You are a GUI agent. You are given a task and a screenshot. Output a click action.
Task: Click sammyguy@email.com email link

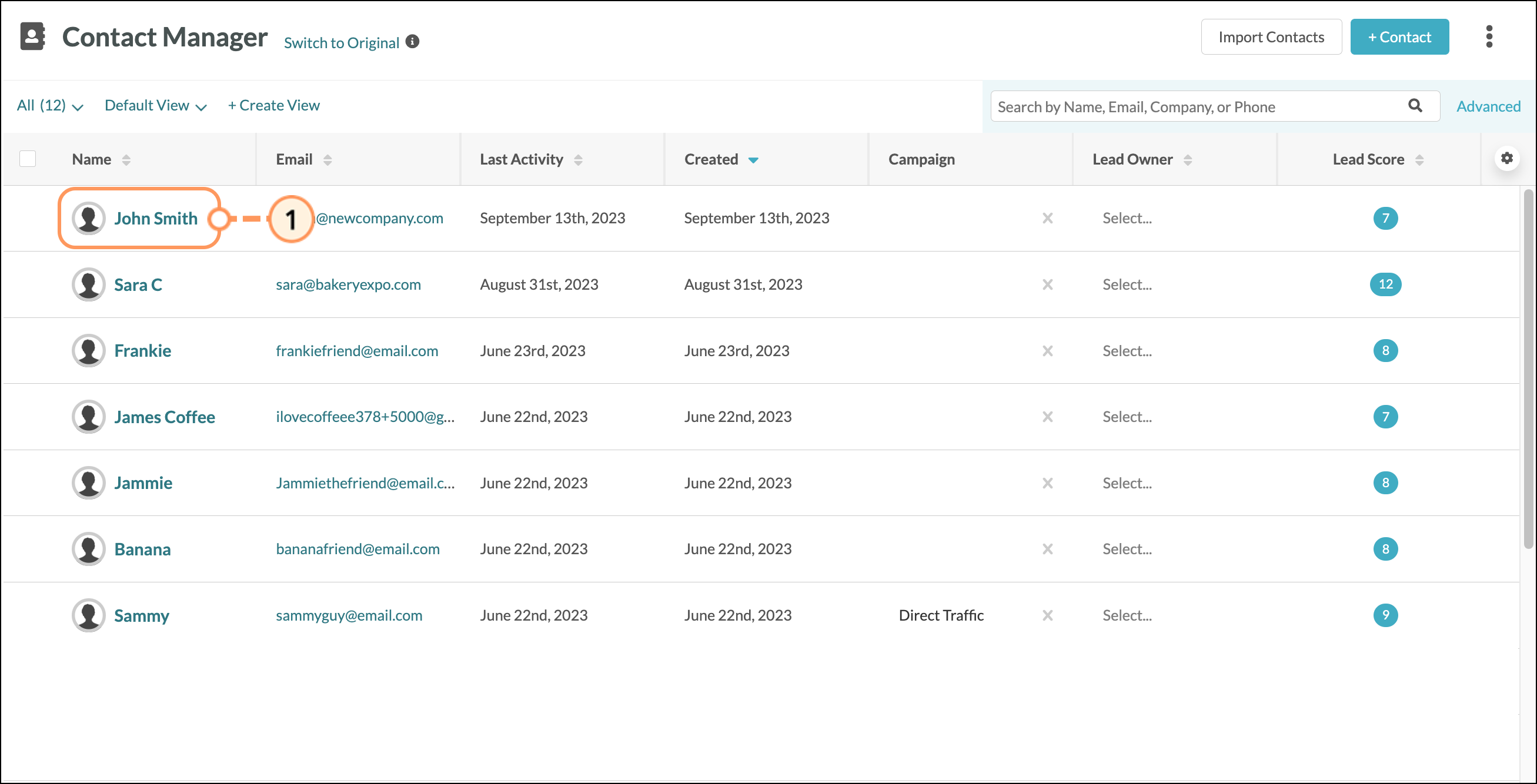click(x=349, y=615)
